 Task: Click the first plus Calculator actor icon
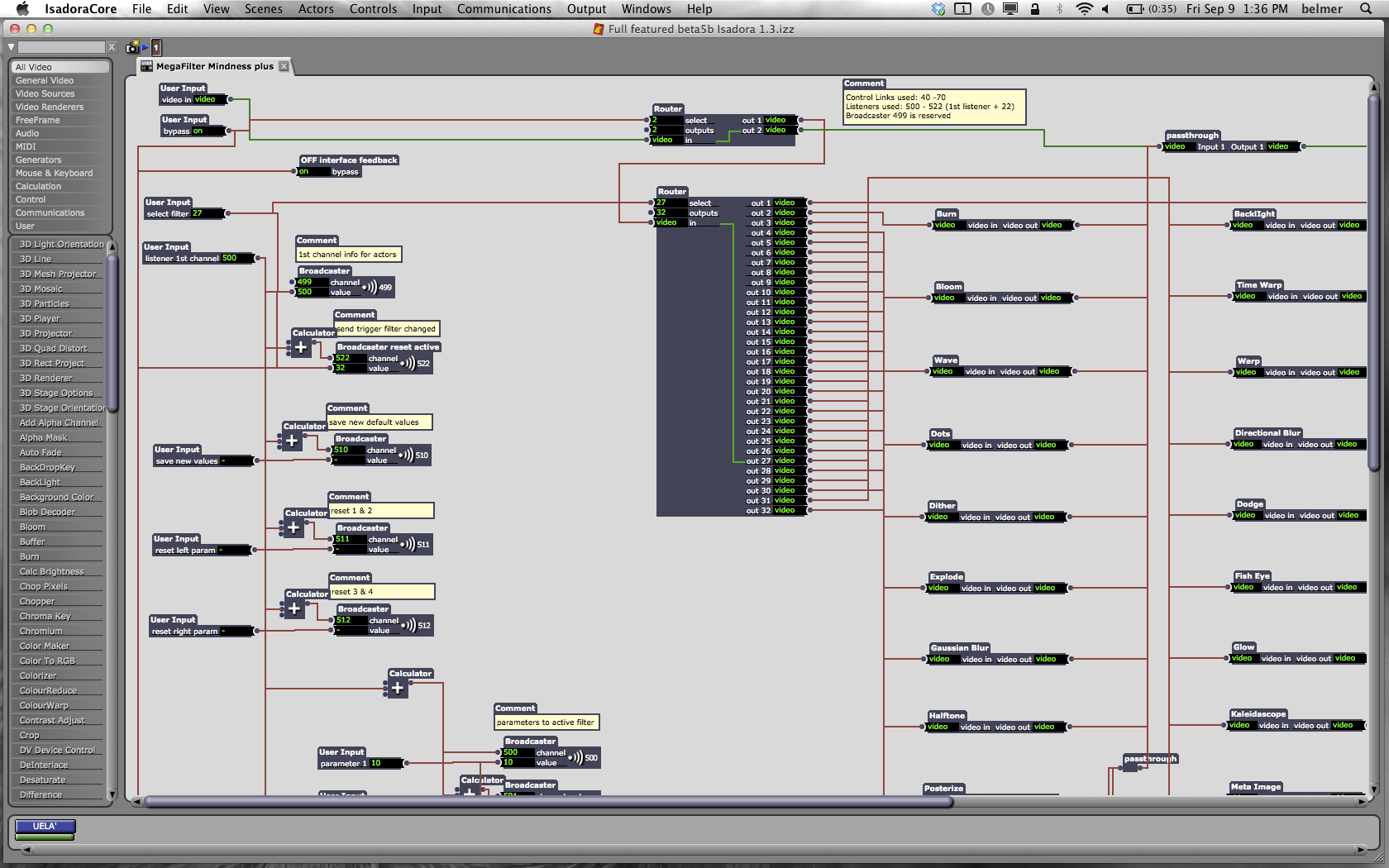click(x=301, y=348)
